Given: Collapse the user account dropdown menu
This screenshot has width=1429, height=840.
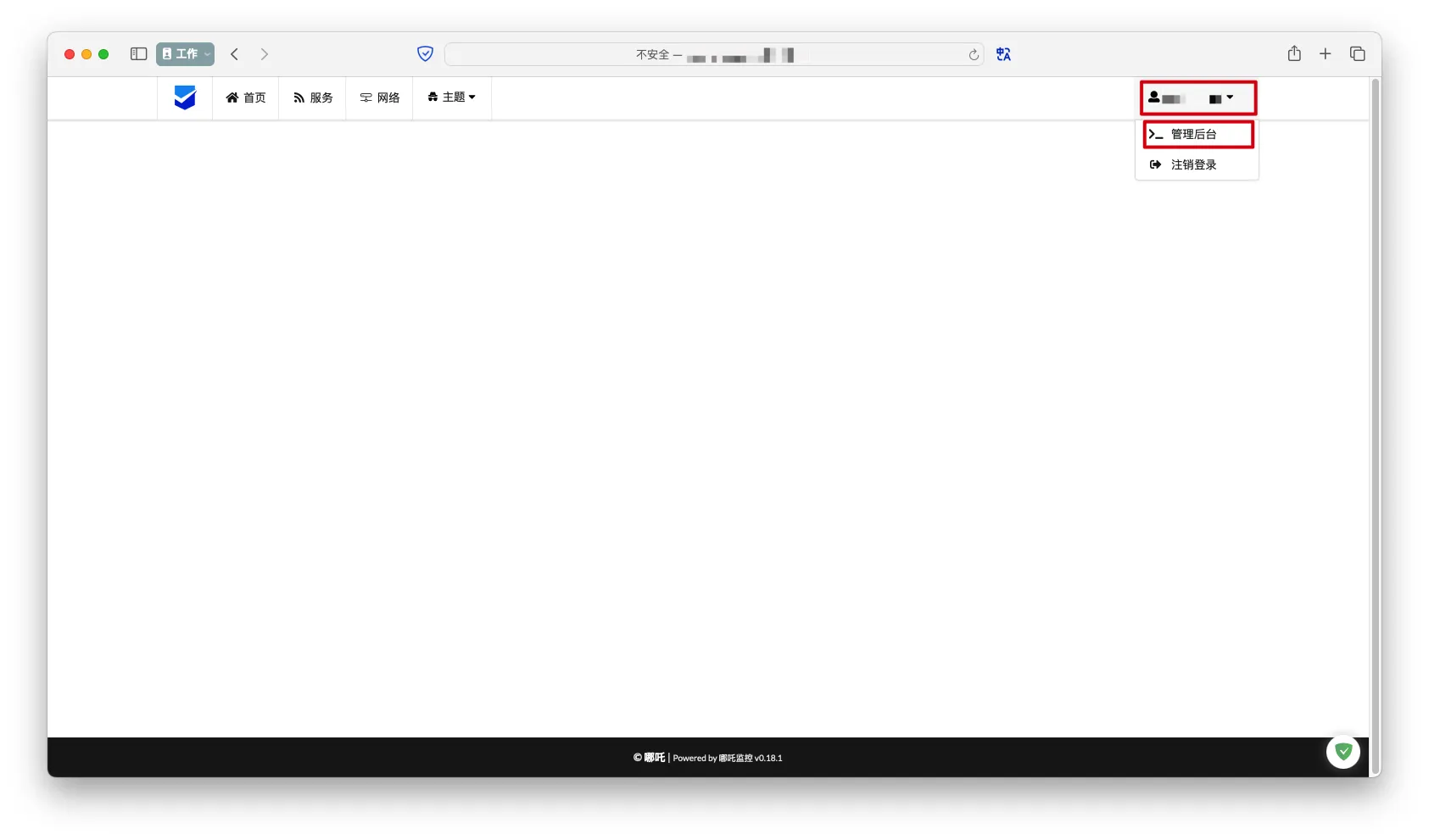Looking at the screenshot, I should click(1197, 98).
